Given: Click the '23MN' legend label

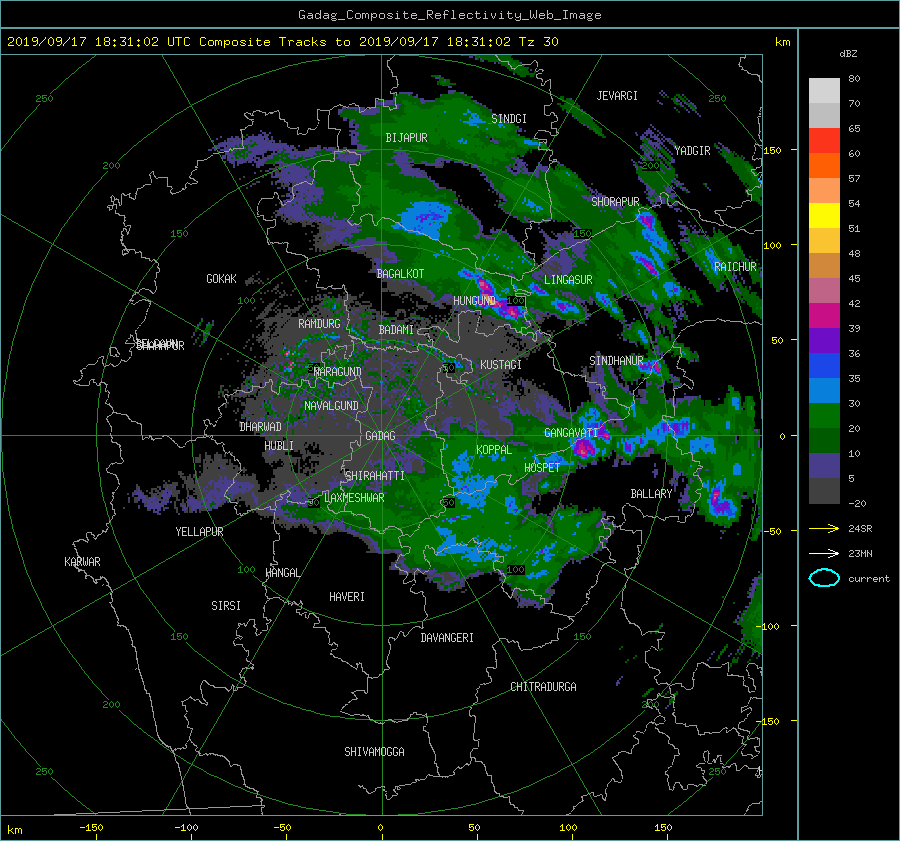Looking at the screenshot, I should (860, 553).
